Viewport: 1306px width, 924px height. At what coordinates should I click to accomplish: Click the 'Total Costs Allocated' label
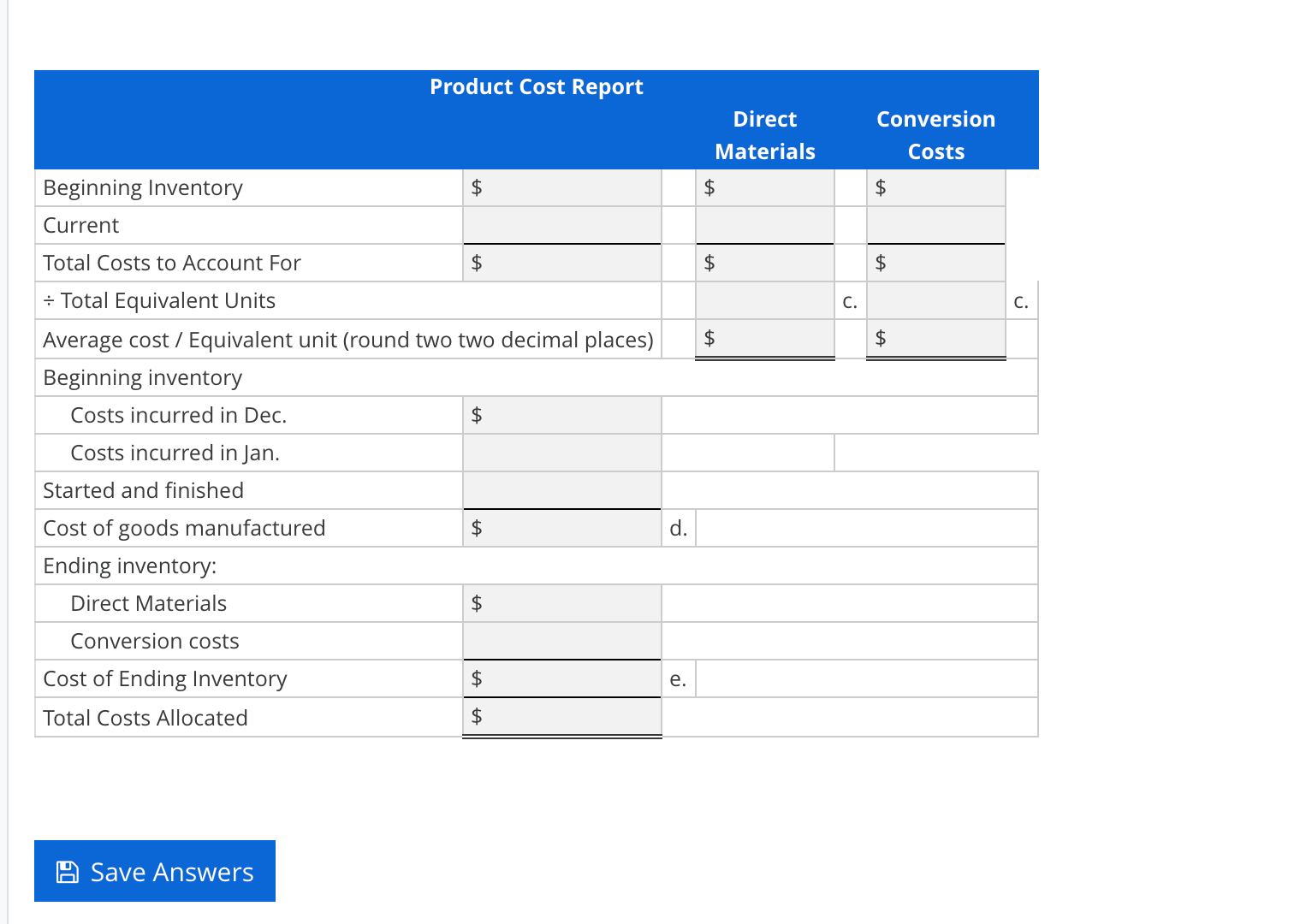coord(145,718)
